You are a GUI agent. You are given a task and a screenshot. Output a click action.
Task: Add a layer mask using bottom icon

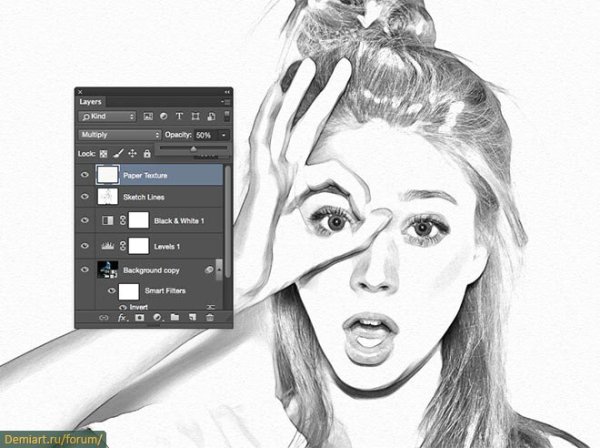[140, 317]
